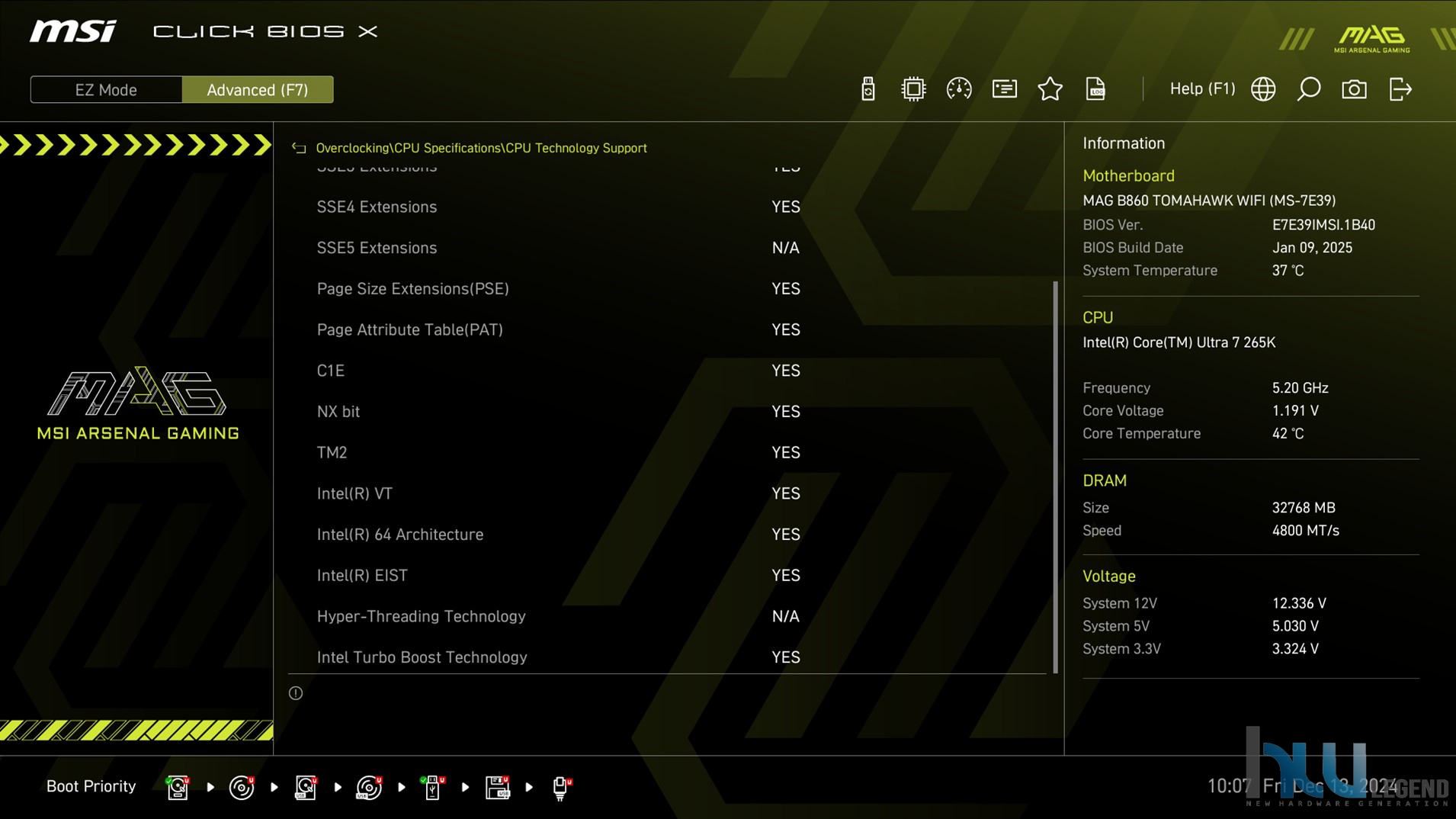The height and width of the screenshot is (819, 1456).
Task: Open the LOG file icon
Action: [x=1095, y=89]
